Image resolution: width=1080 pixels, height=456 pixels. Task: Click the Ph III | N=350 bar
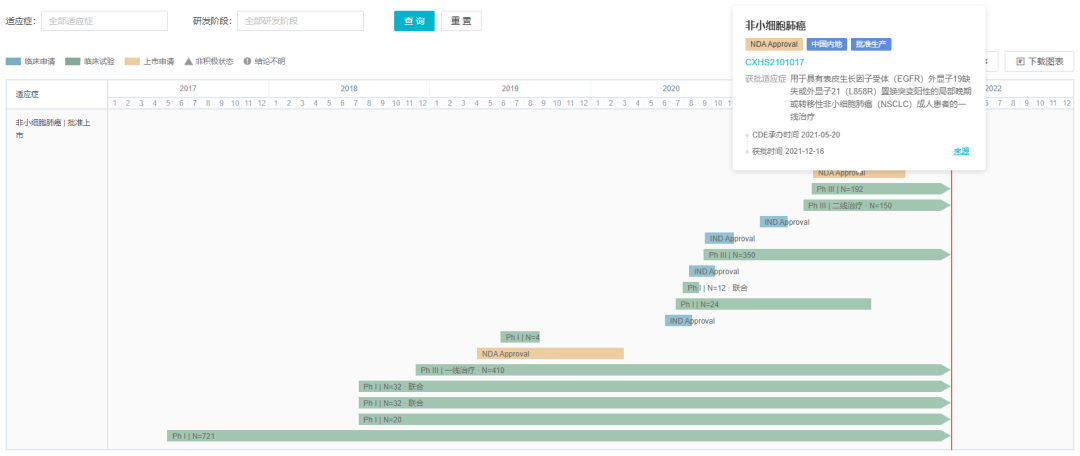826,255
